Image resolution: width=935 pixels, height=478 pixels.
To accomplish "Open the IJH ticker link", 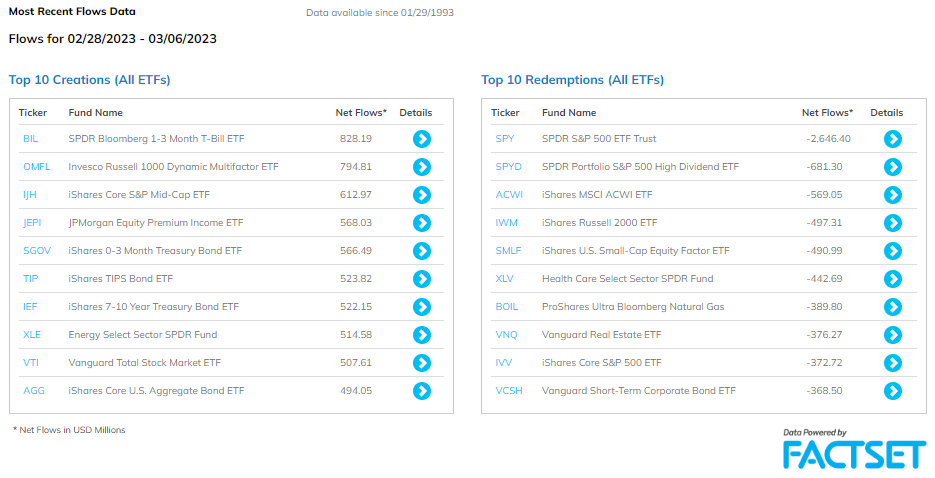I will click(29, 194).
